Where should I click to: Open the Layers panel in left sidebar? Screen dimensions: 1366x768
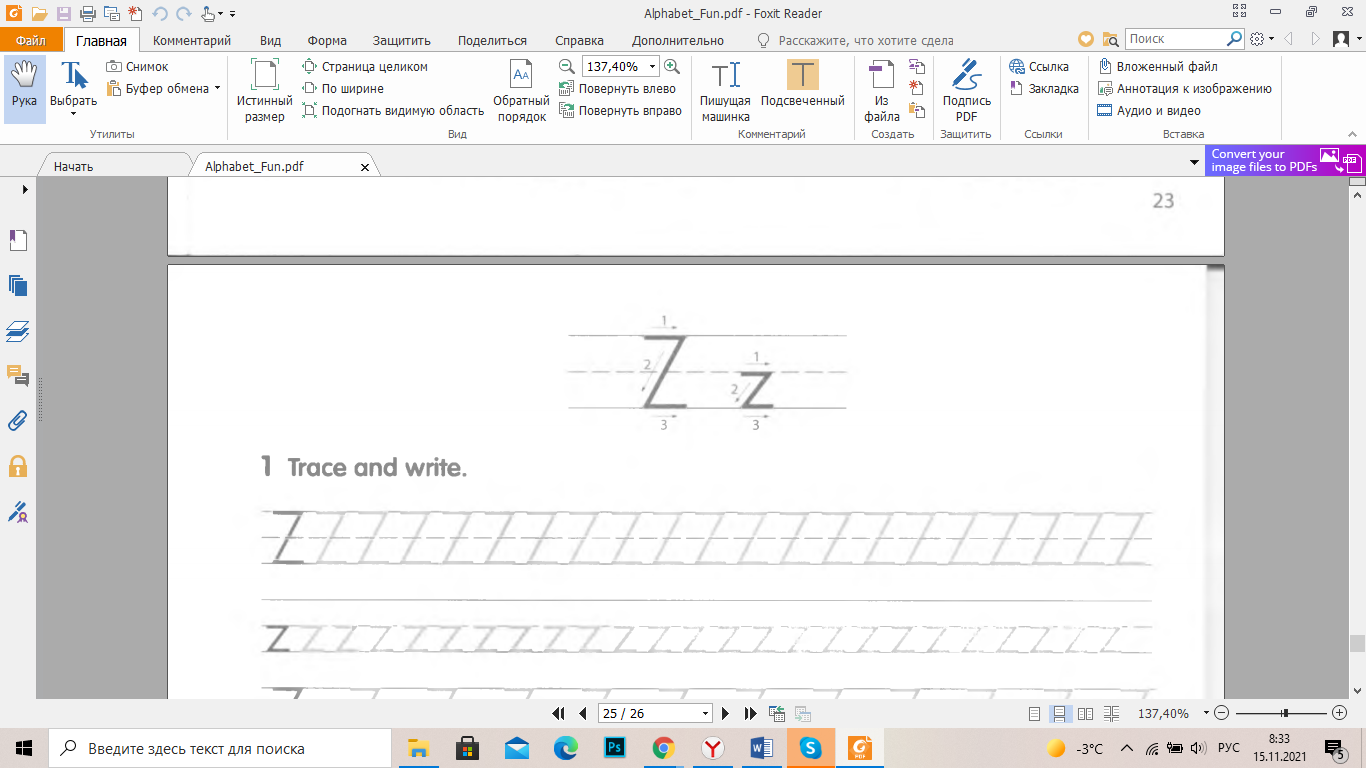pyautogui.click(x=18, y=331)
